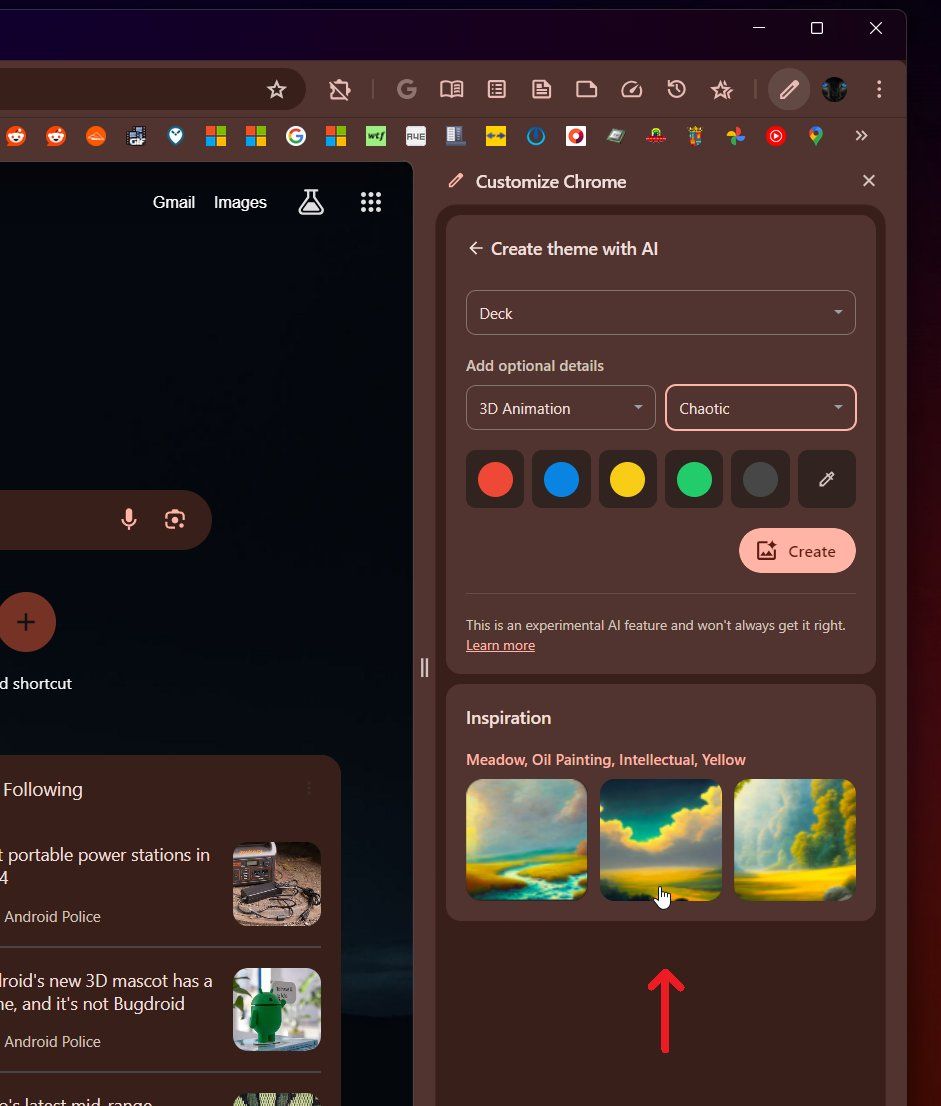The height and width of the screenshot is (1106, 941).
Task: Select the green theme color option
Action: click(694, 479)
